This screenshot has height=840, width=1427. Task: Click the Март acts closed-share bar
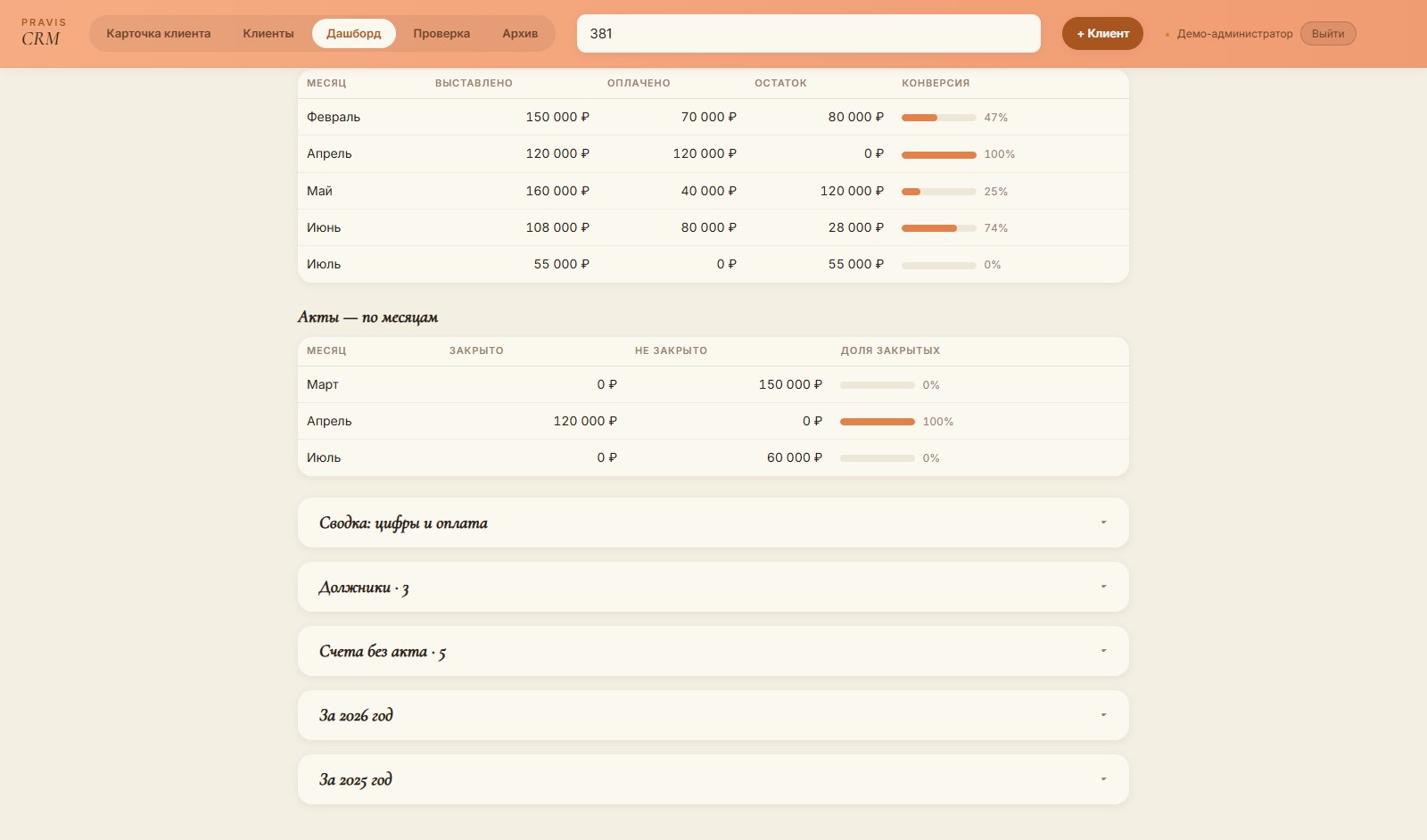tap(878, 385)
